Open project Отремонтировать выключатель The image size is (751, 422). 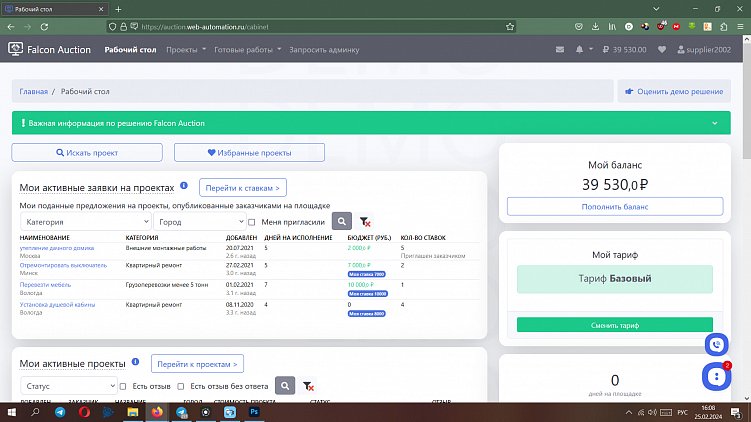[63, 265]
